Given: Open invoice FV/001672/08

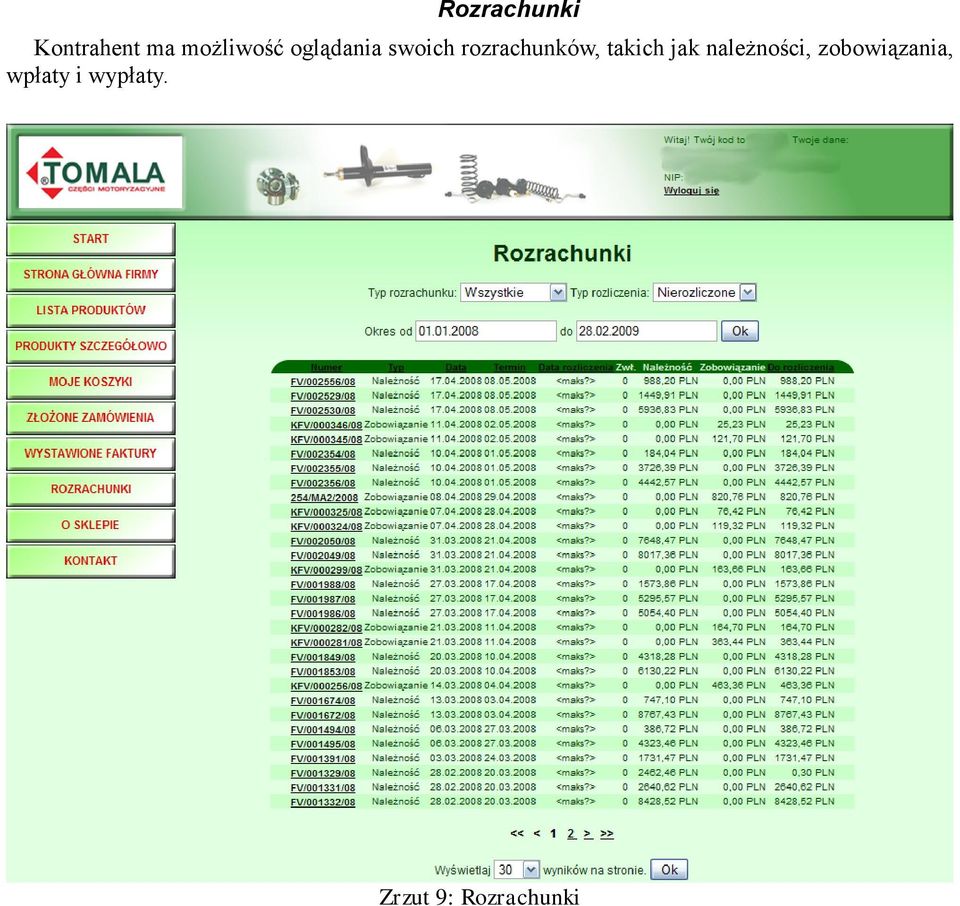Looking at the screenshot, I should click(323, 716).
